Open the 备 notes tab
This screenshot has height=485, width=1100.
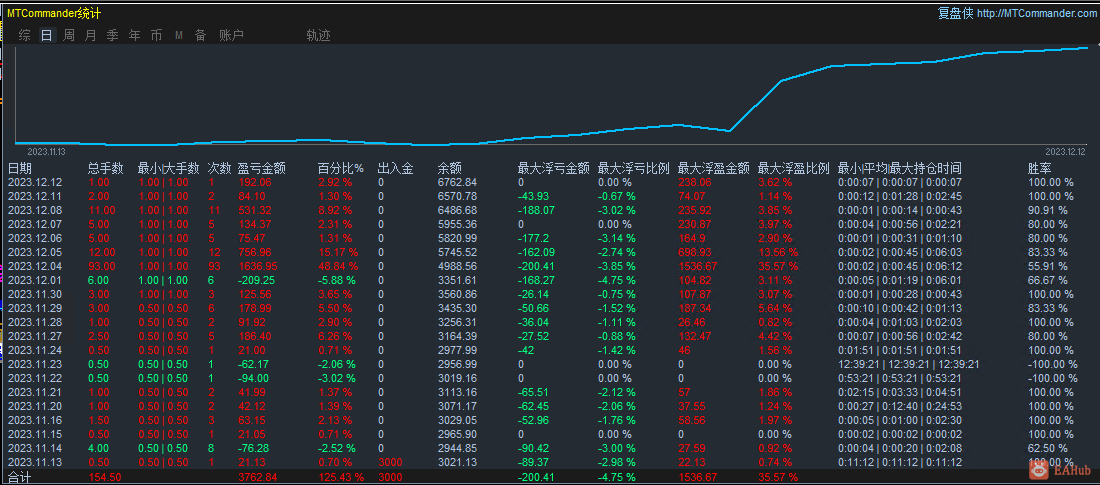point(201,35)
